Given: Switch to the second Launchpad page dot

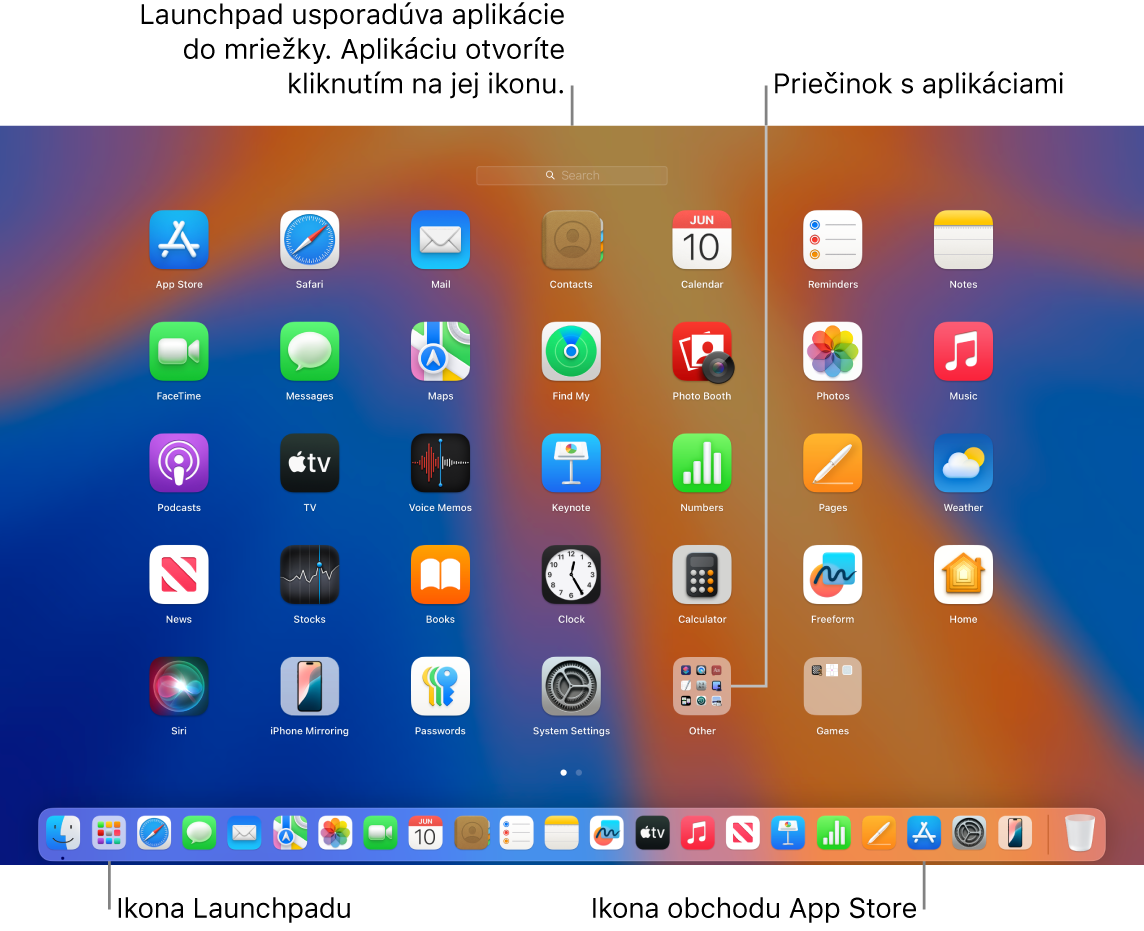Looking at the screenshot, I should click(x=579, y=773).
